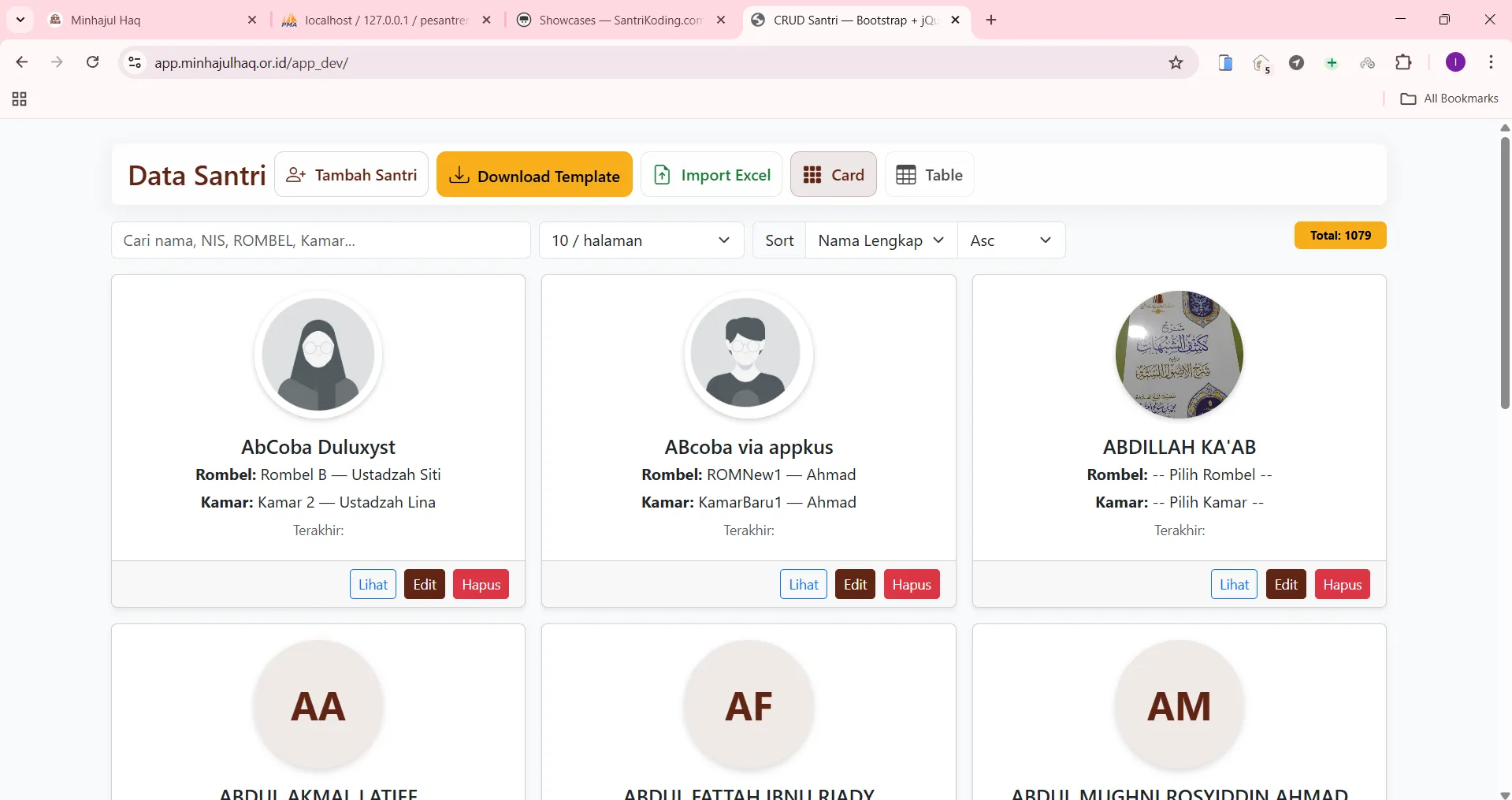Click Edit on ABcoba via appkus card
This screenshot has width=1512, height=800.
[x=855, y=584]
